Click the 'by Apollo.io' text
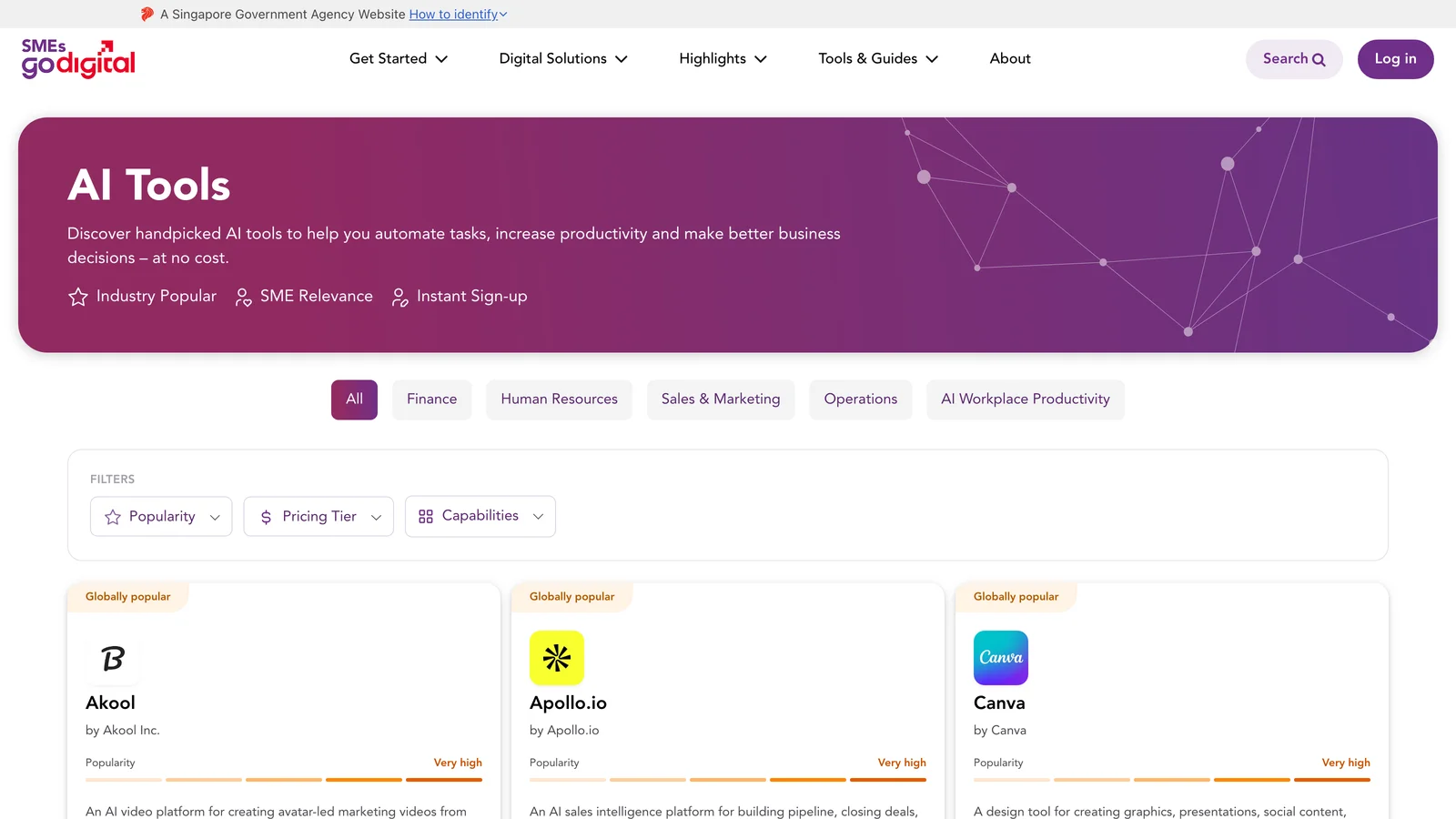 pos(564,731)
